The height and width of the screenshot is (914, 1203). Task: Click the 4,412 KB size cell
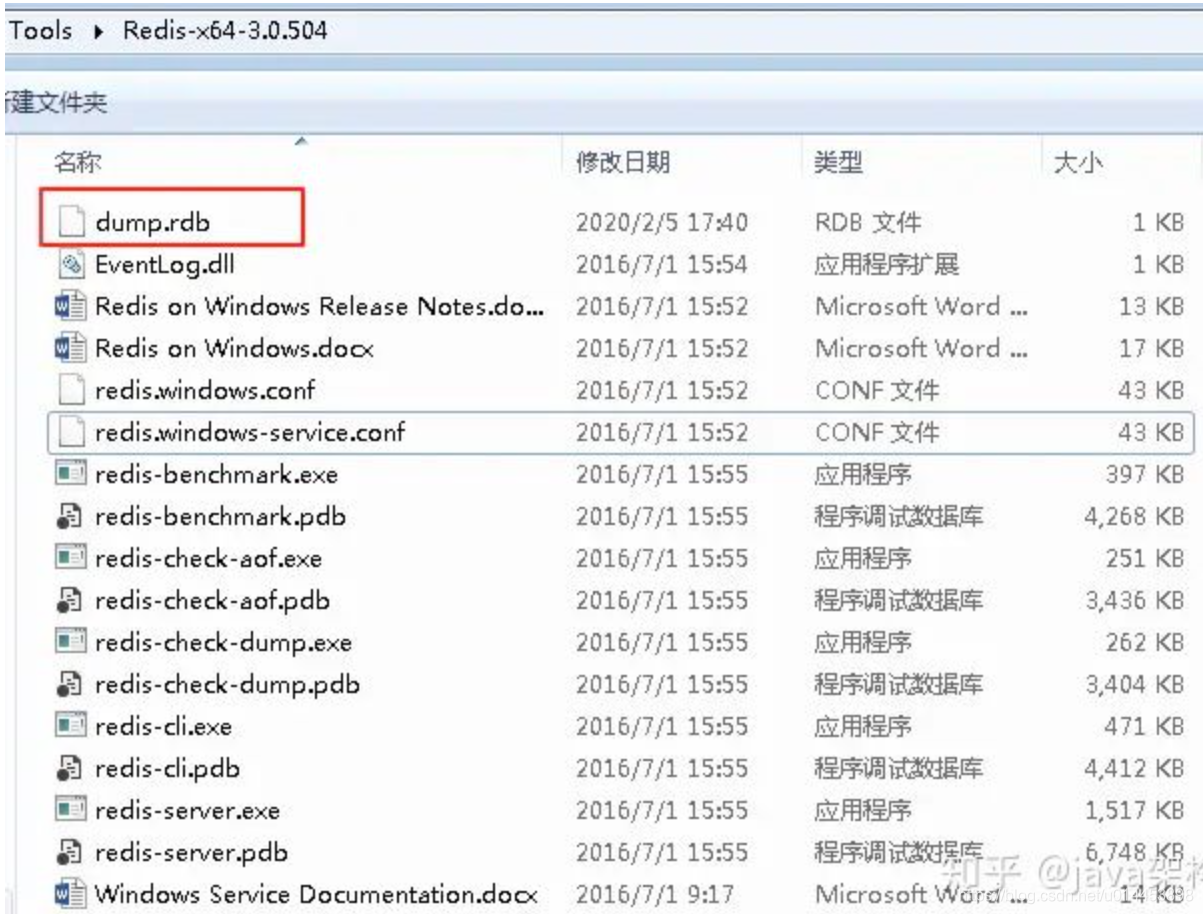click(x=1134, y=768)
